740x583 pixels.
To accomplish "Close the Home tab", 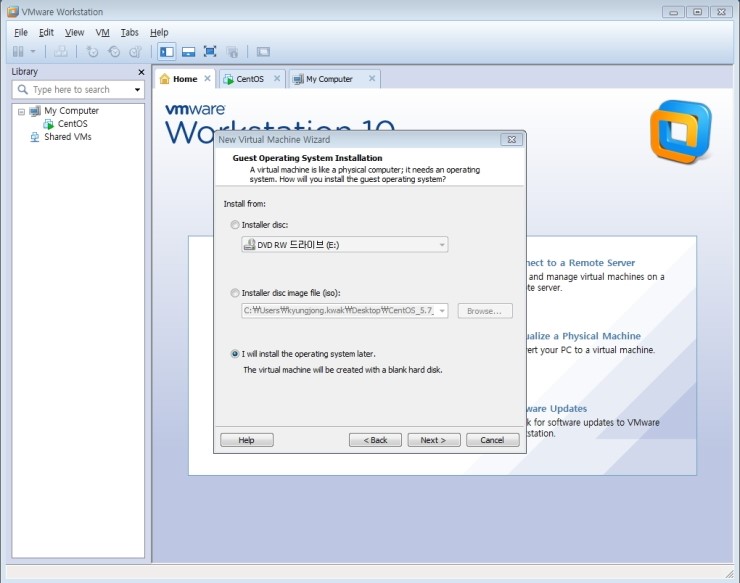I will [x=207, y=78].
